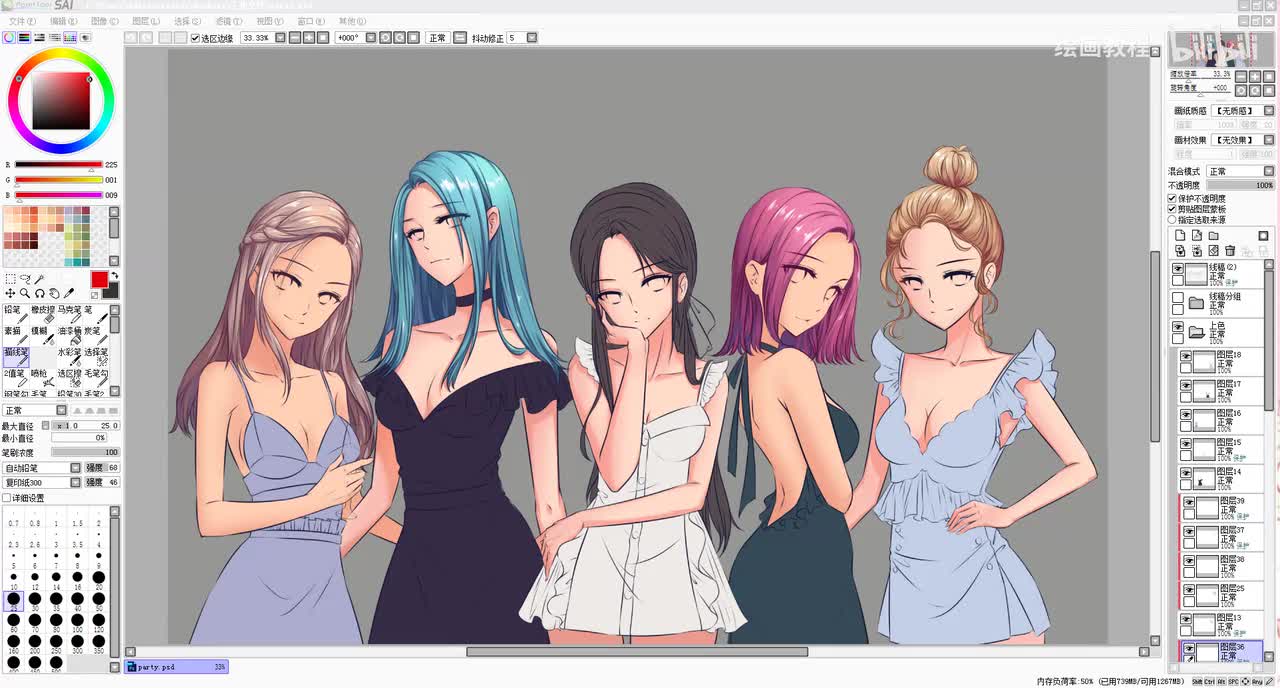
Task: Select the lasso selection tool
Action: pyautogui.click(x=25, y=278)
